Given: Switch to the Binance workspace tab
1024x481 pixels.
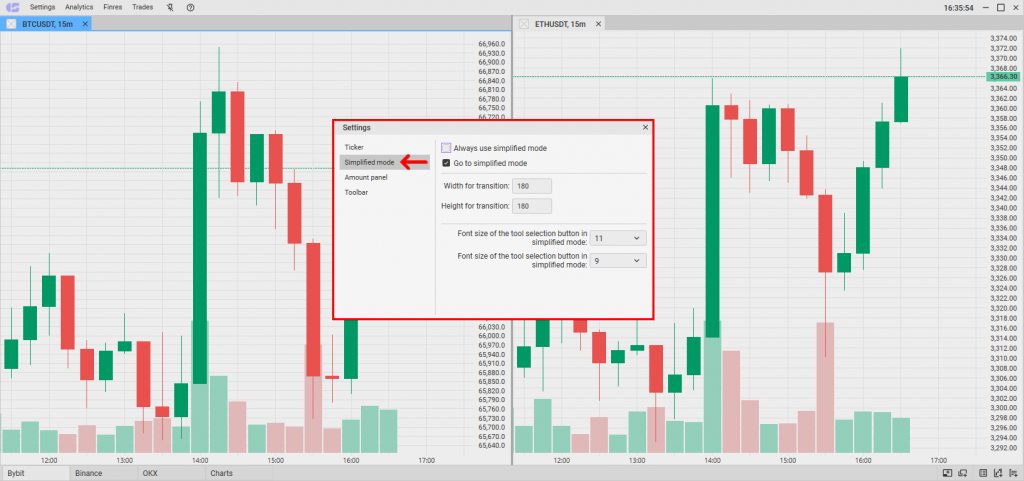Looking at the screenshot, I should pyautogui.click(x=102, y=473).
